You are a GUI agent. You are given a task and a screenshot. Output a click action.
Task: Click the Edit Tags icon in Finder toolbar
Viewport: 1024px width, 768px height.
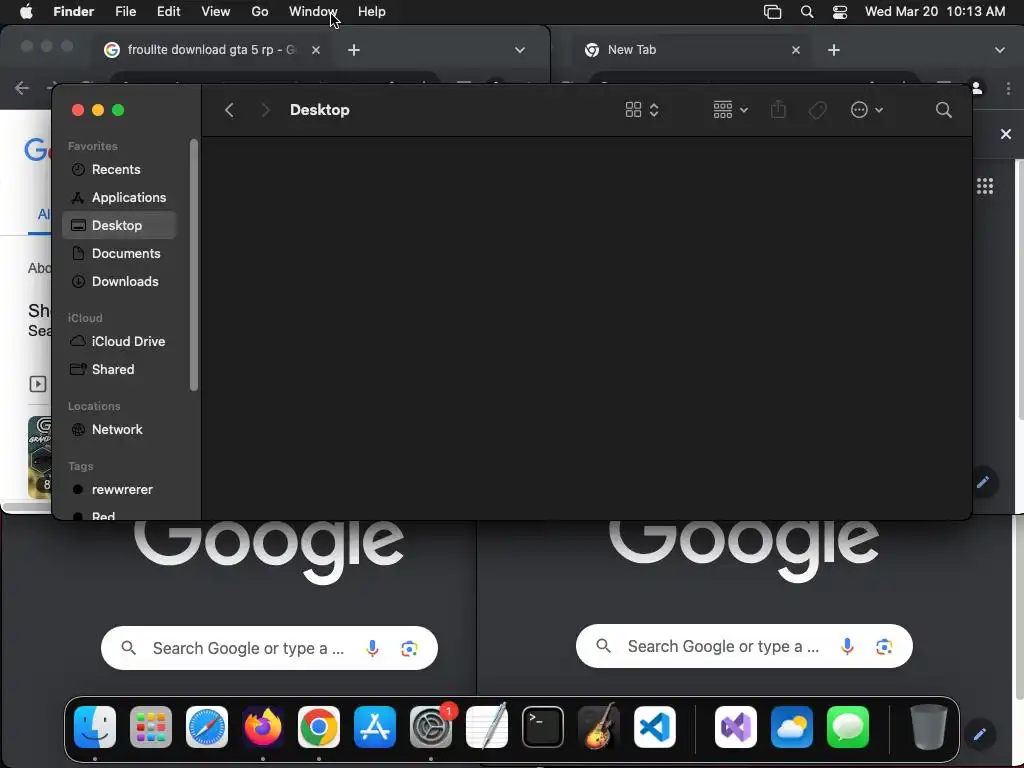pos(818,110)
